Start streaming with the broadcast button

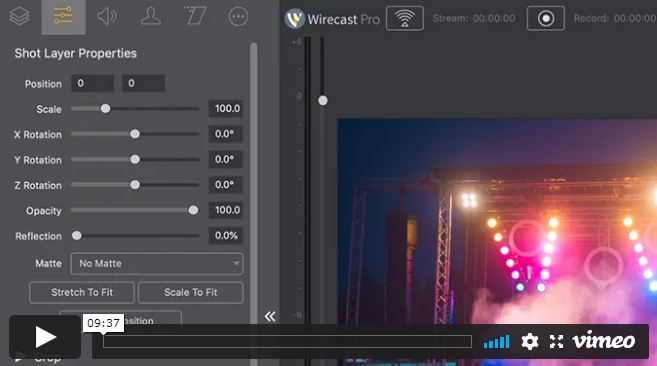[x=405, y=18]
